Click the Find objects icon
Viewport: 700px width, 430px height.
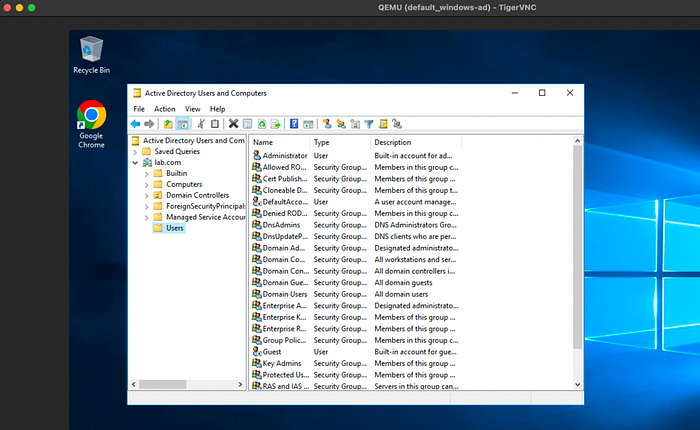383,124
